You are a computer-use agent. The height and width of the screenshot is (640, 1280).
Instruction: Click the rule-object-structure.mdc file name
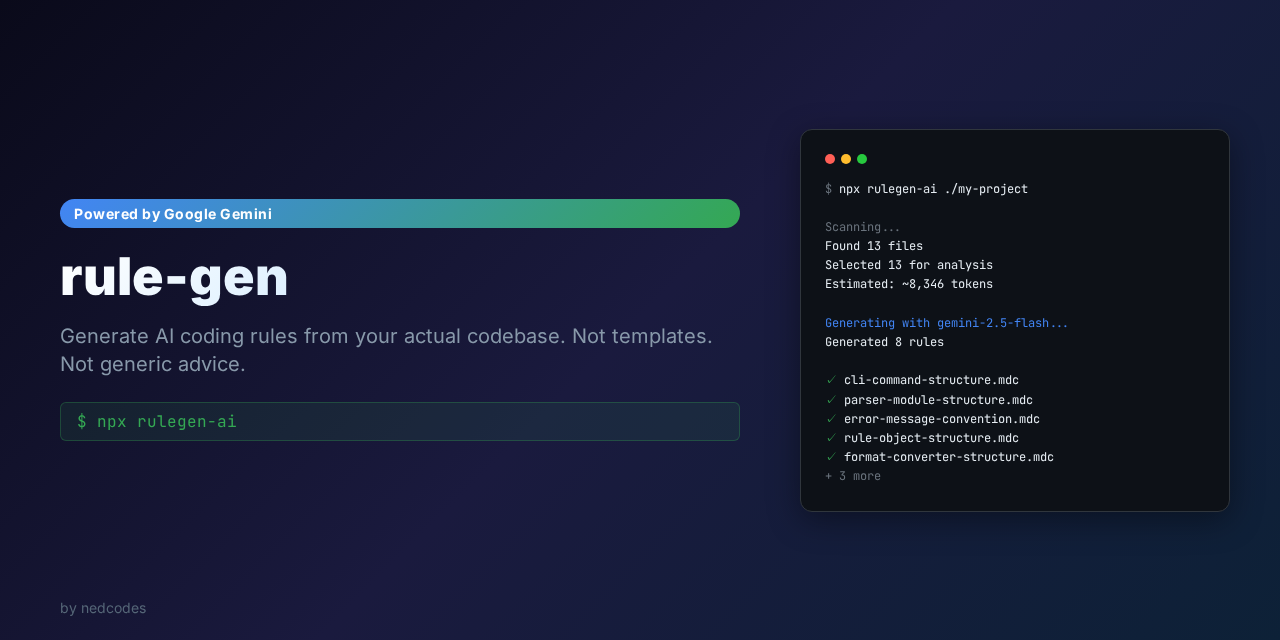coord(931,438)
